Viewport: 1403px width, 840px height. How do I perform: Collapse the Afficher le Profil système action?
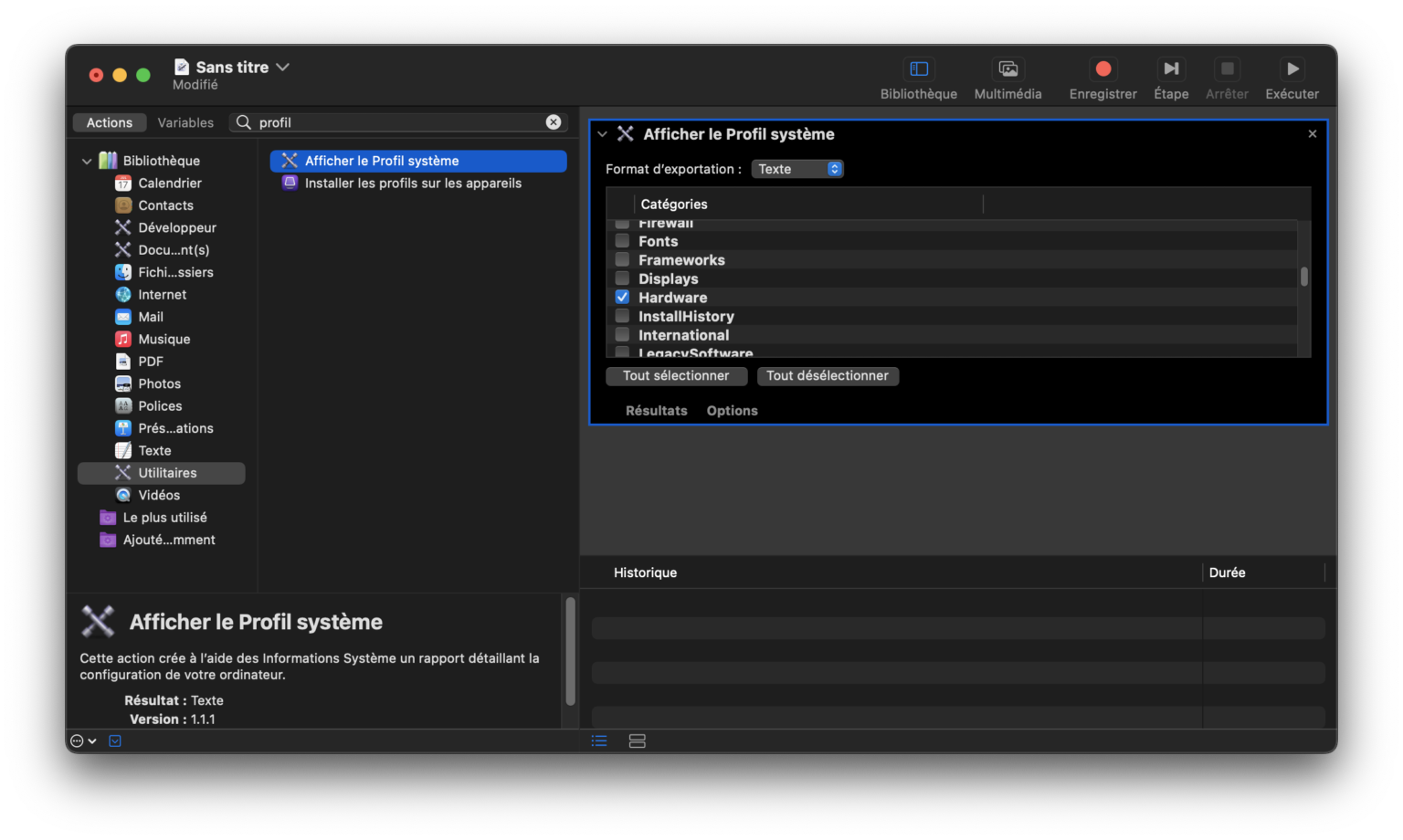coord(603,133)
